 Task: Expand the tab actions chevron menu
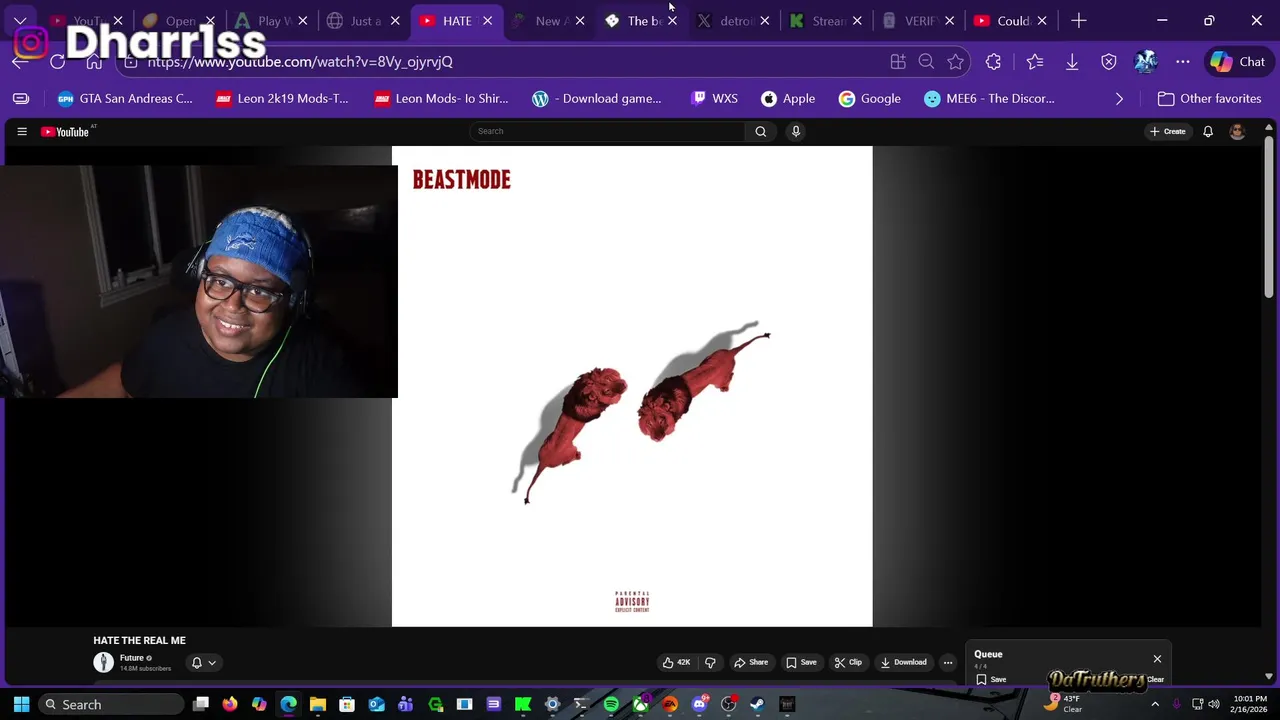tap(20, 20)
